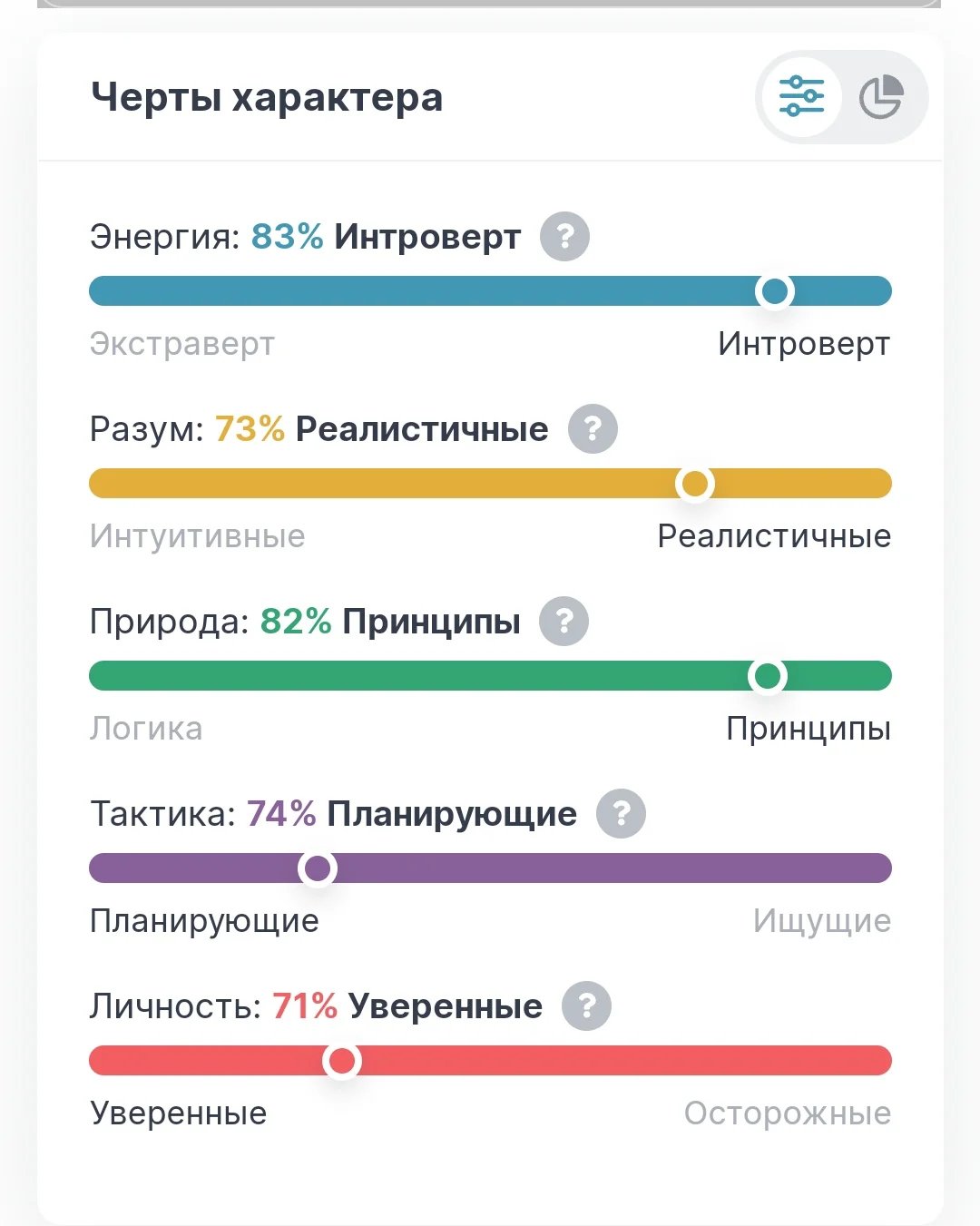The width and height of the screenshot is (980, 1226).
Task: Click the yellow Разум slider handle
Action: point(695,484)
